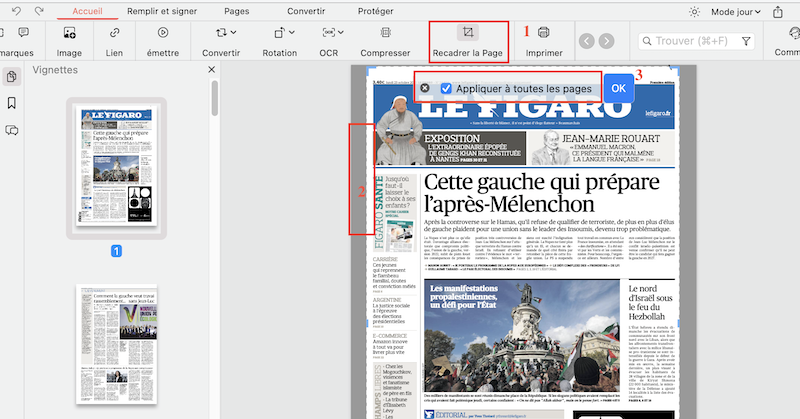Open the comments sidebar panel
Image resolution: width=800 pixels, height=419 pixels.
tap(12, 130)
